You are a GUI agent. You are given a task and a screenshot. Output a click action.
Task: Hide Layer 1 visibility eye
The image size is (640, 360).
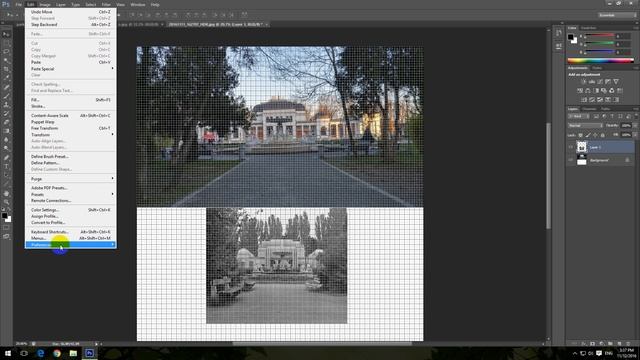571,147
